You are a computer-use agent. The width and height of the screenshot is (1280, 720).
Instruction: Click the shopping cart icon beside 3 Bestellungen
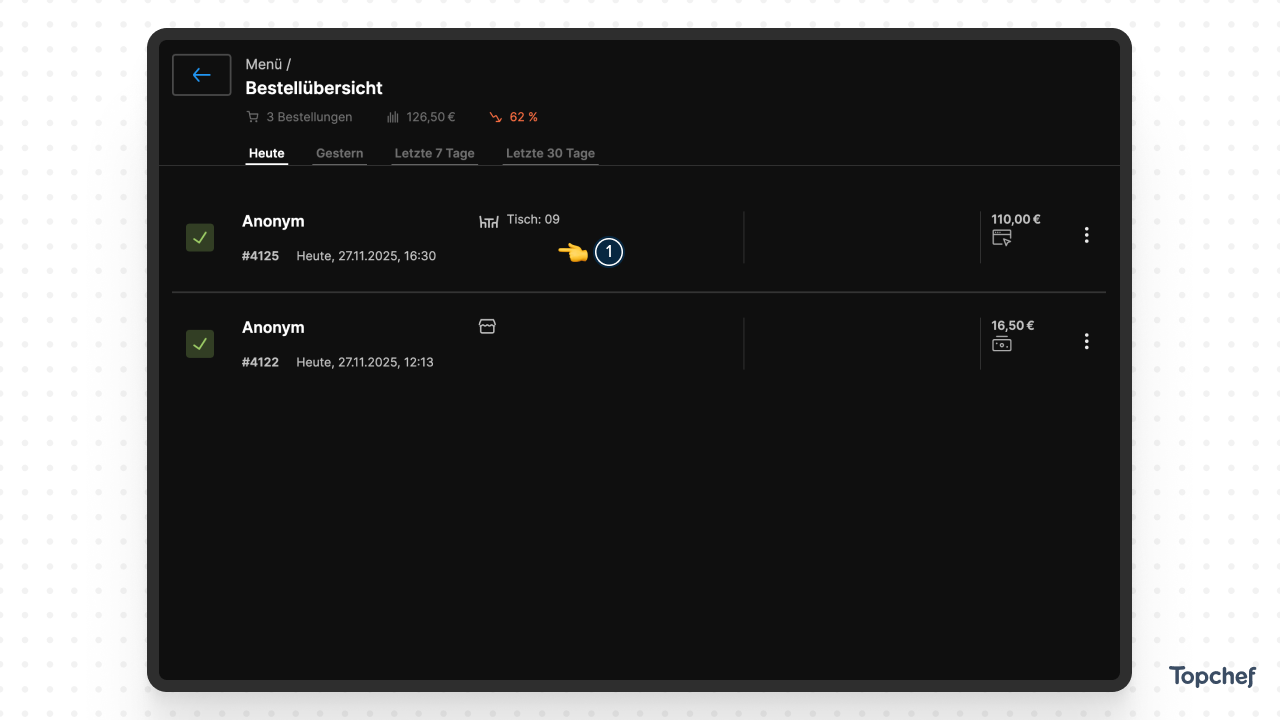tap(252, 117)
